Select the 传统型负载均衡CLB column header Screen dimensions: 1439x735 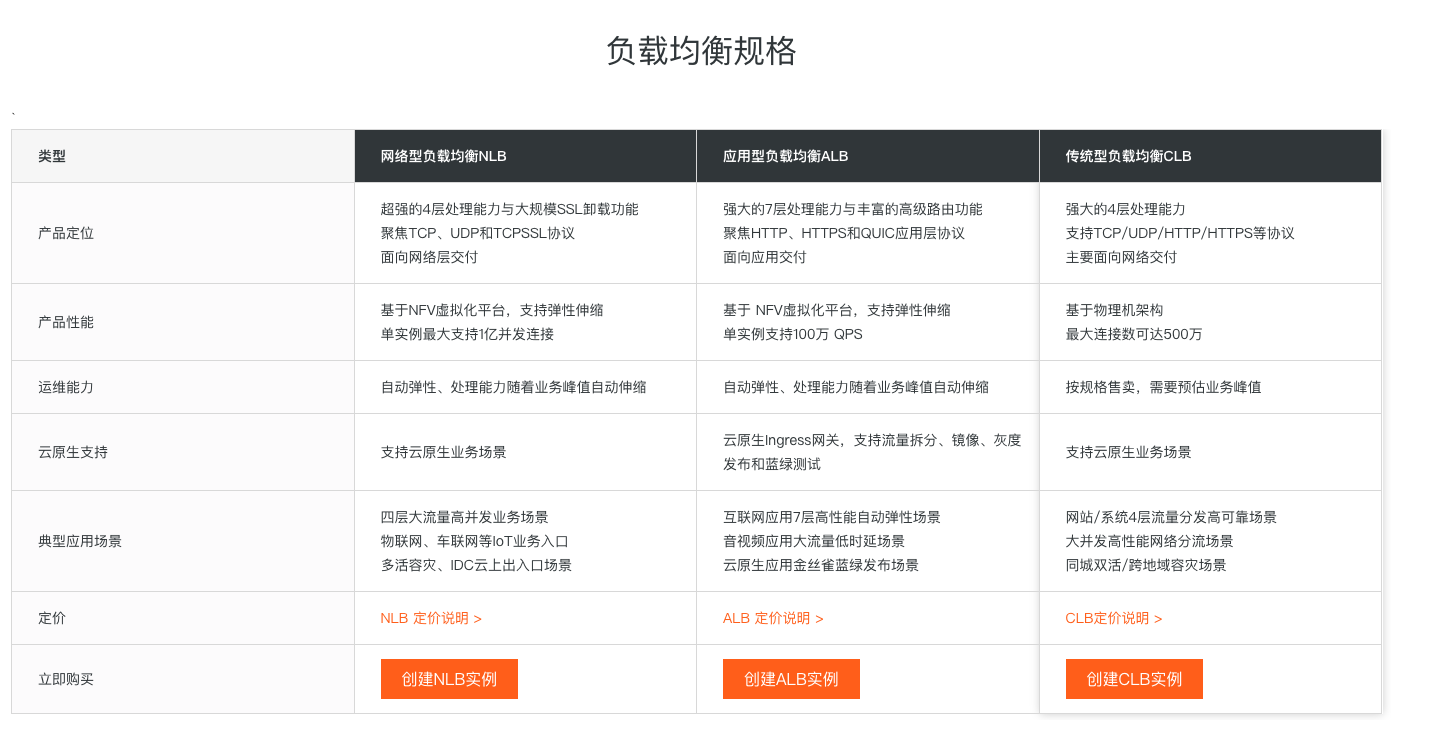[1210, 156]
